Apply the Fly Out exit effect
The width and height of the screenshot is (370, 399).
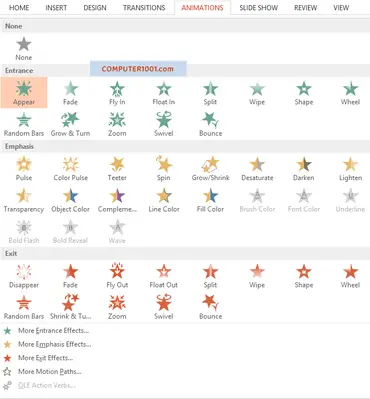pyautogui.click(x=117, y=276)
